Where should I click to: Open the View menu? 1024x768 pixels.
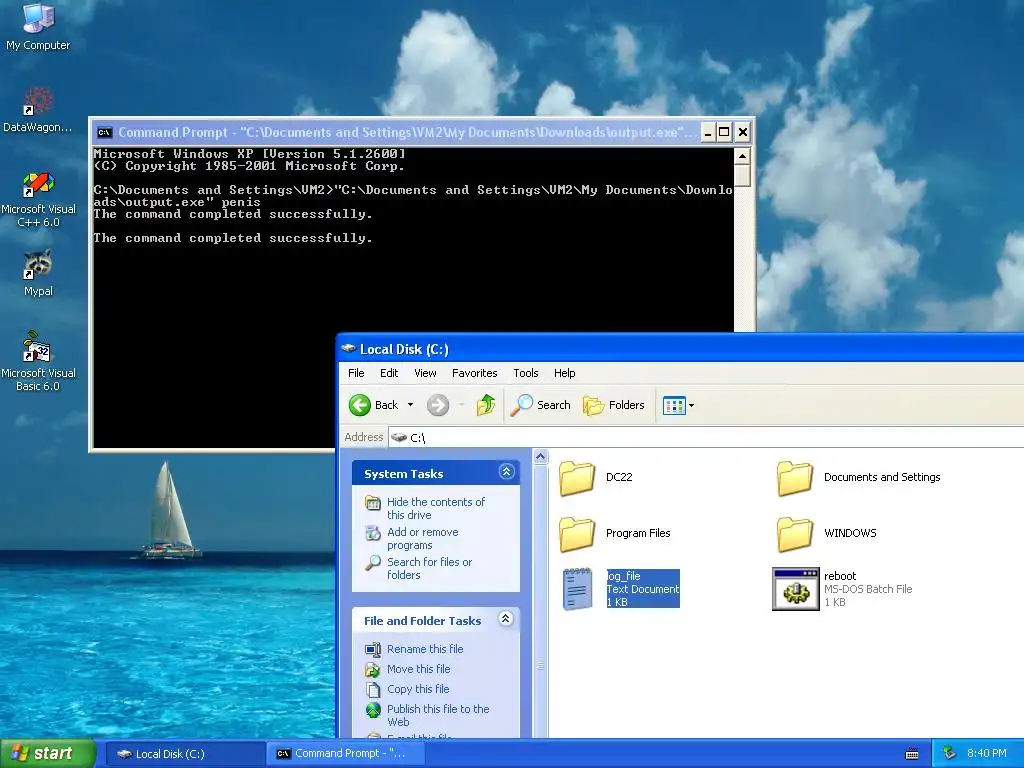(x=425, y=373)
